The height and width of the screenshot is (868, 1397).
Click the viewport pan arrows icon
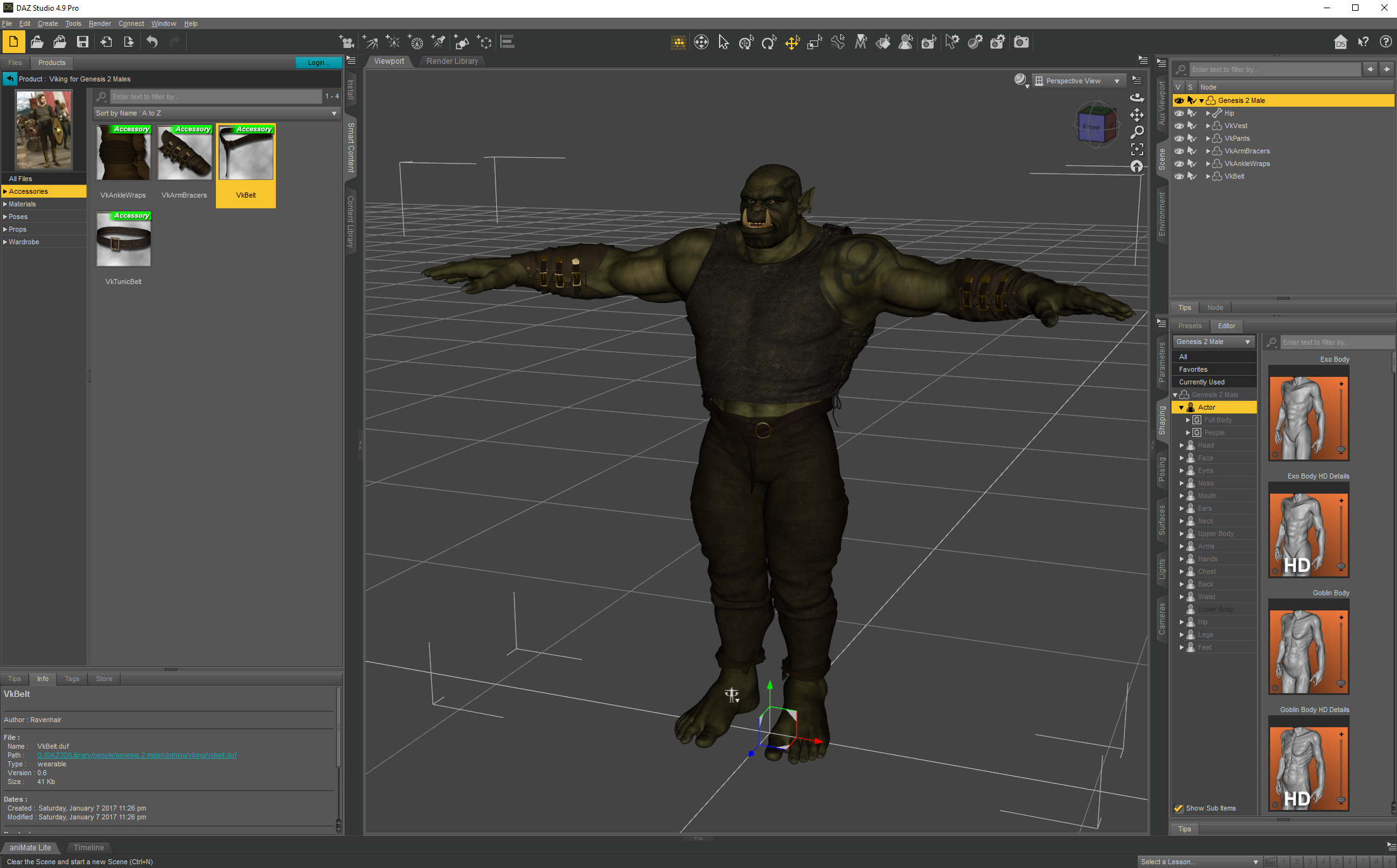tap(1137, 115)
